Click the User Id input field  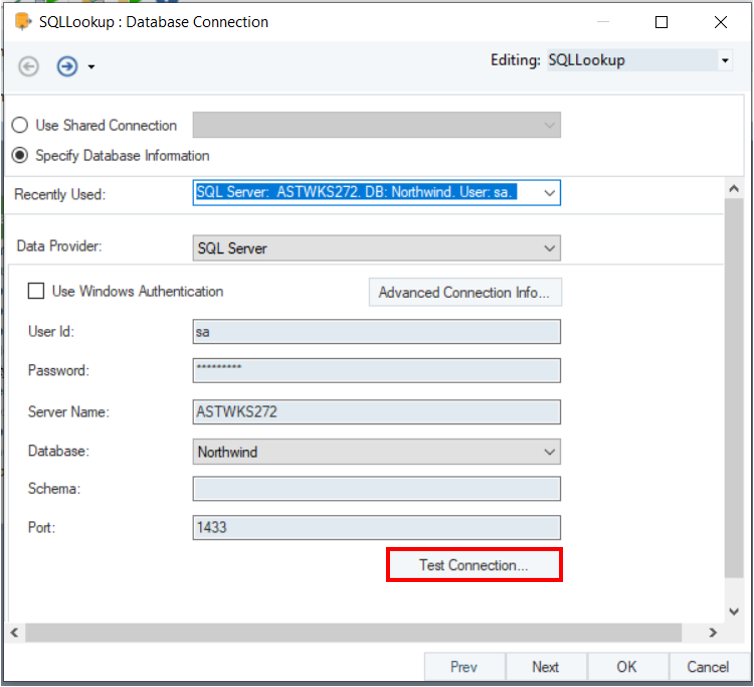pos(376,332)
